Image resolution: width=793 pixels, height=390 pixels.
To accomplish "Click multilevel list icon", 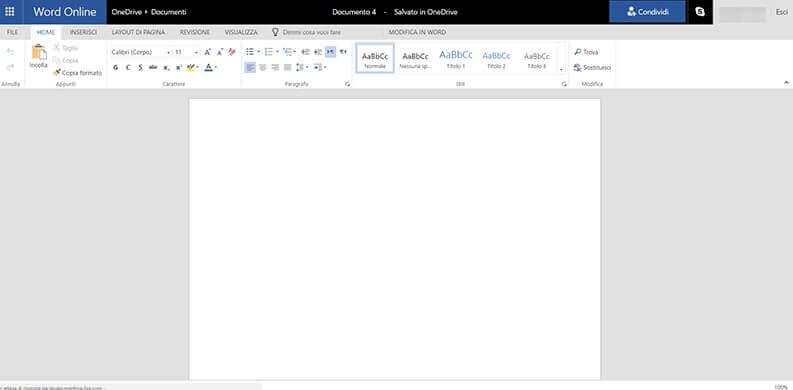I will [x=287, y=52].
